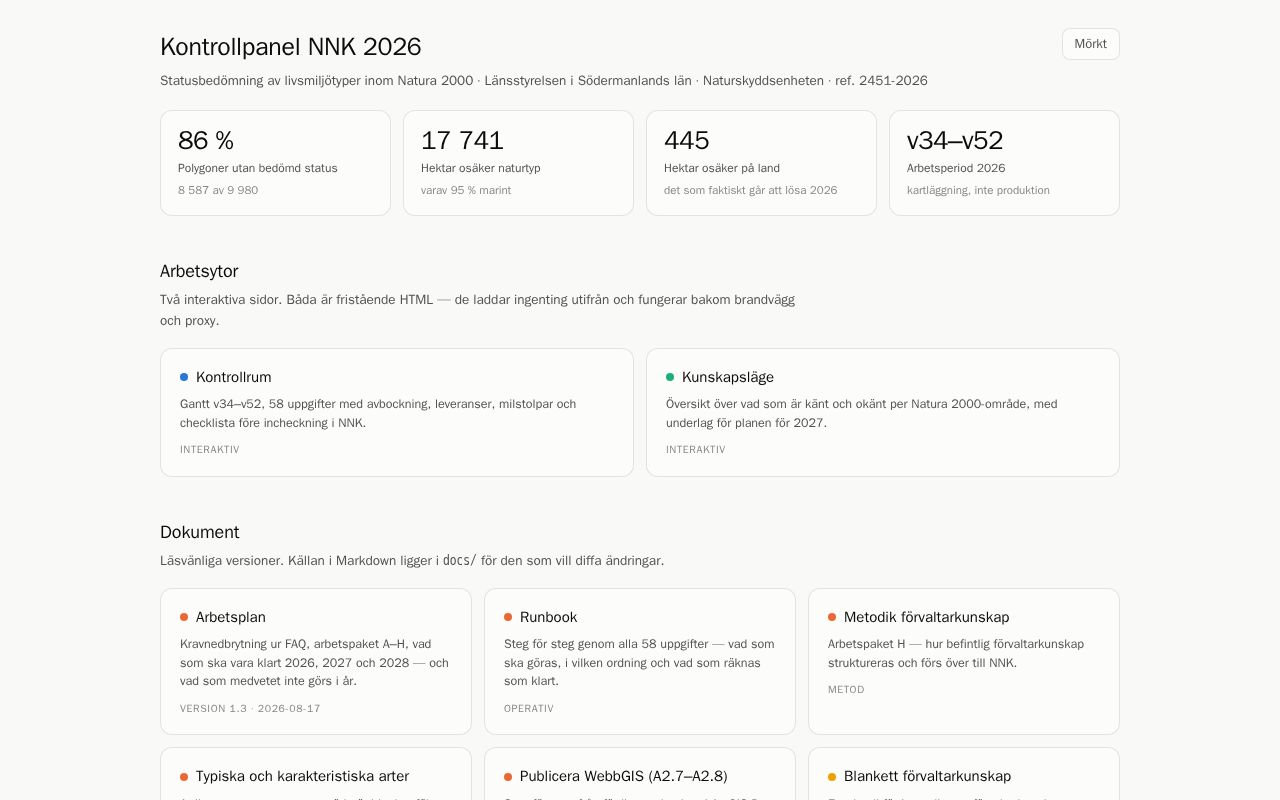Click the "docs/" code text
Screen dimensions: 1280x800
click(x=459, y=560)
